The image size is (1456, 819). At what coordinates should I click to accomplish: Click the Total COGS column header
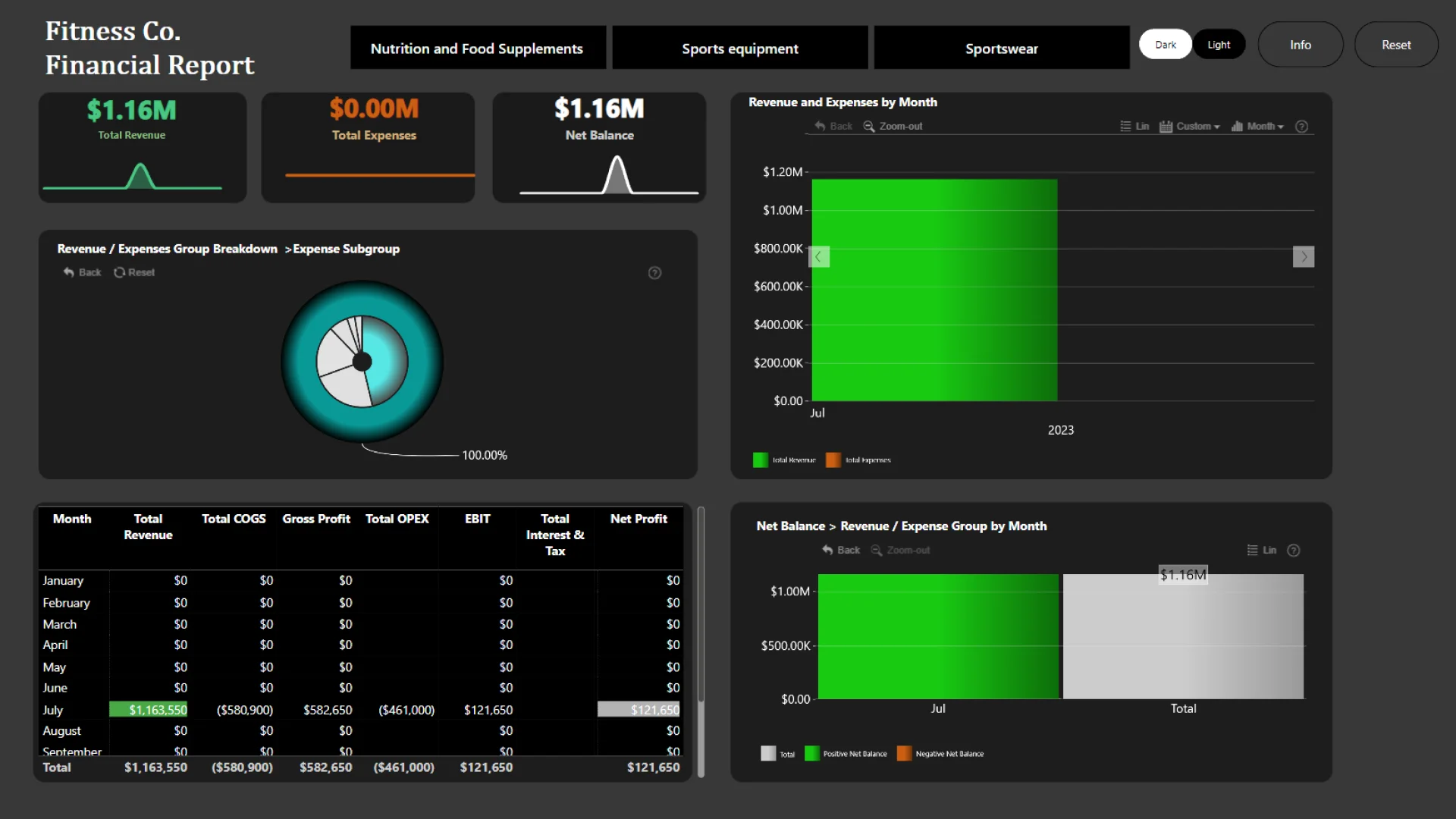point(234,519)
